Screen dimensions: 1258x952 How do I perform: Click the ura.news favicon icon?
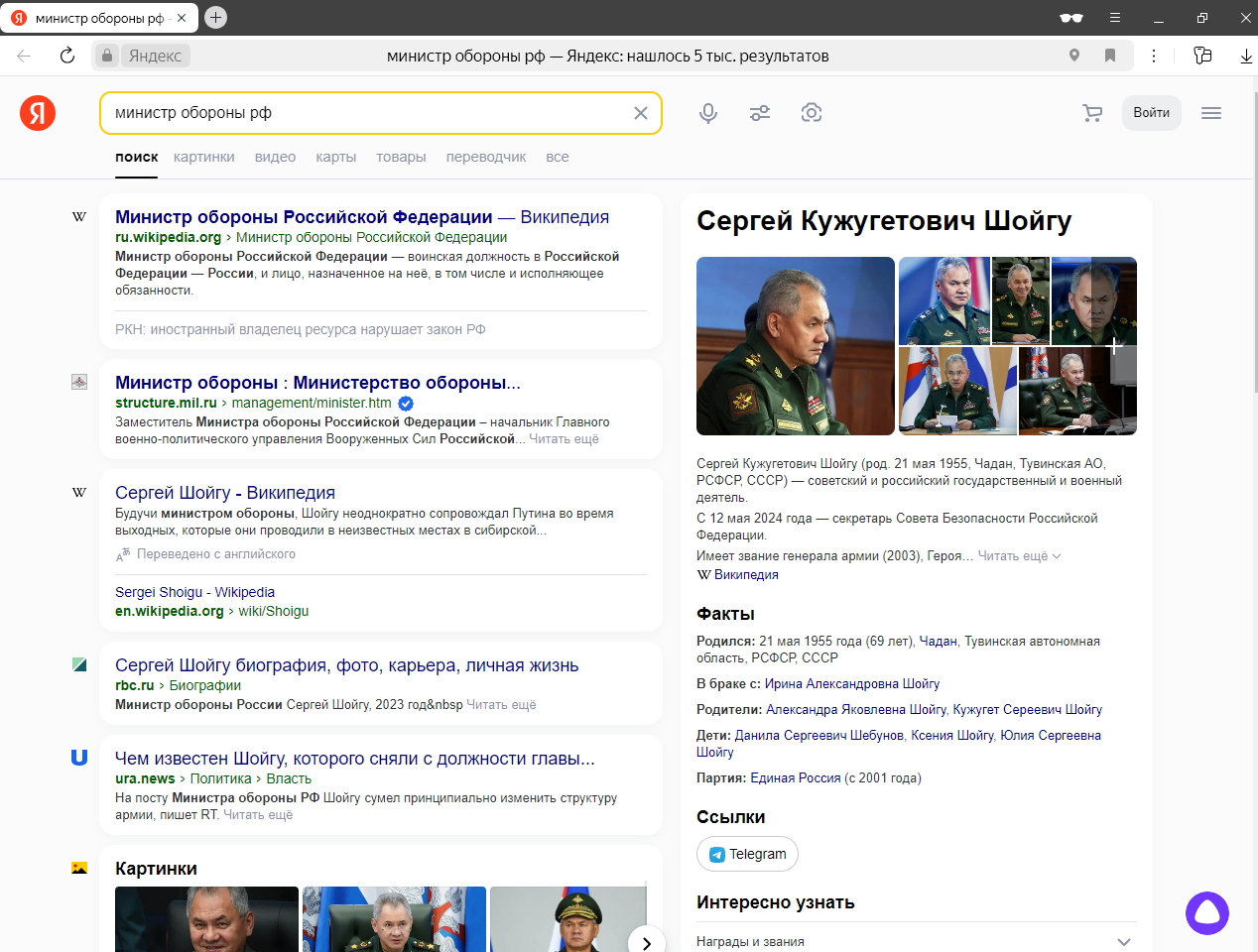pyautogui.click(x=79, y=758)
